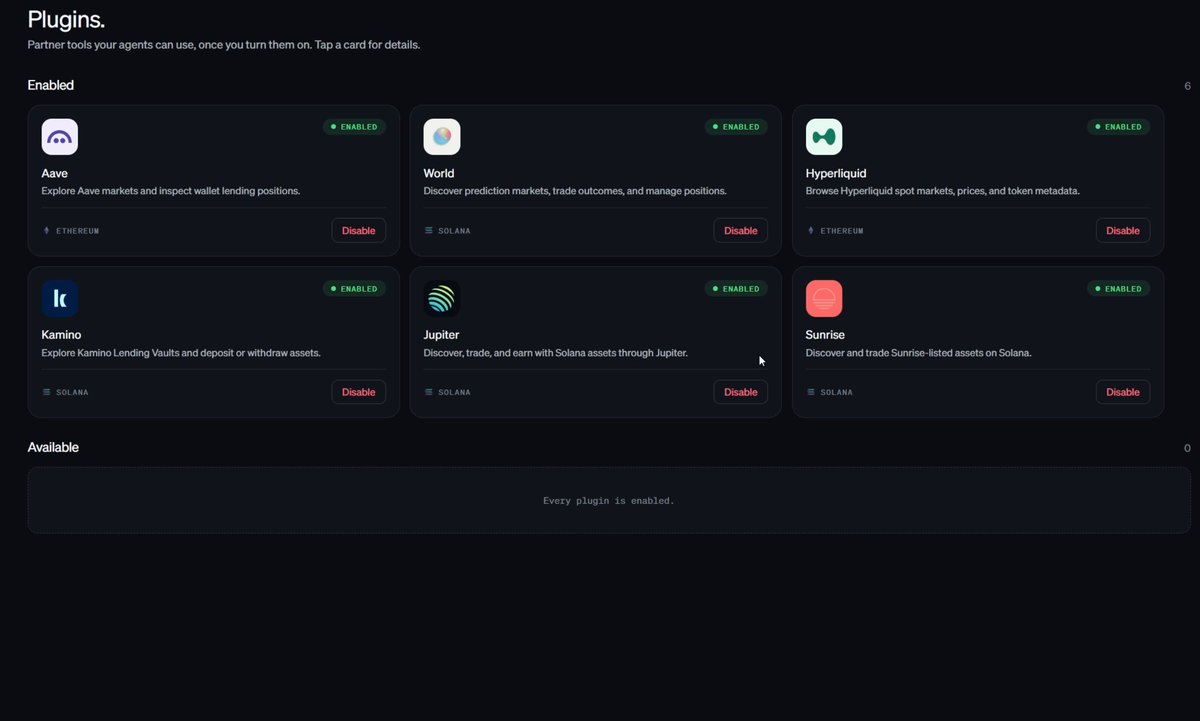
Task: Click the Available section count '0'
Action: tap(1187, 448)
